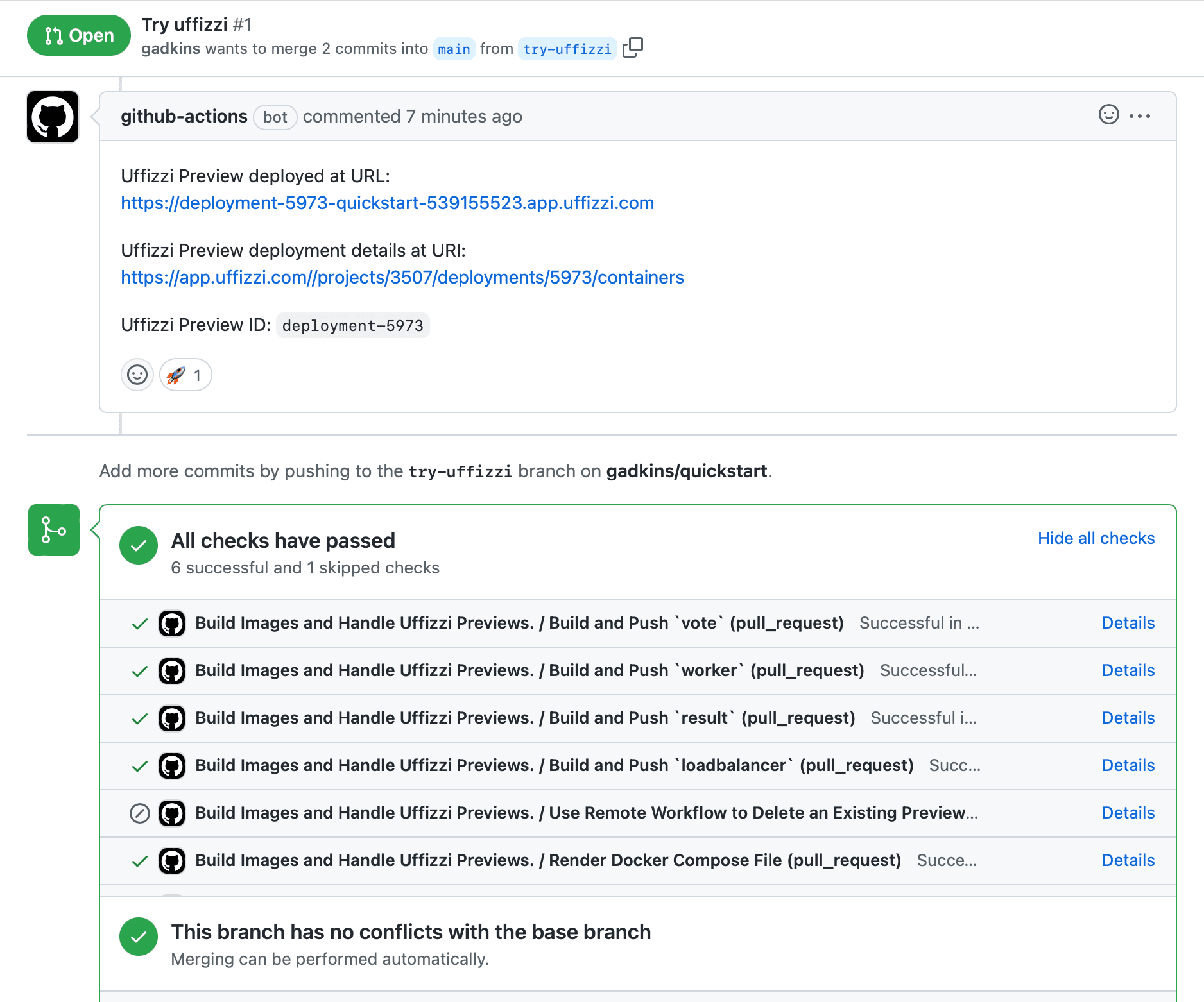Click the green check beside no conflicts message

[139, 937]
